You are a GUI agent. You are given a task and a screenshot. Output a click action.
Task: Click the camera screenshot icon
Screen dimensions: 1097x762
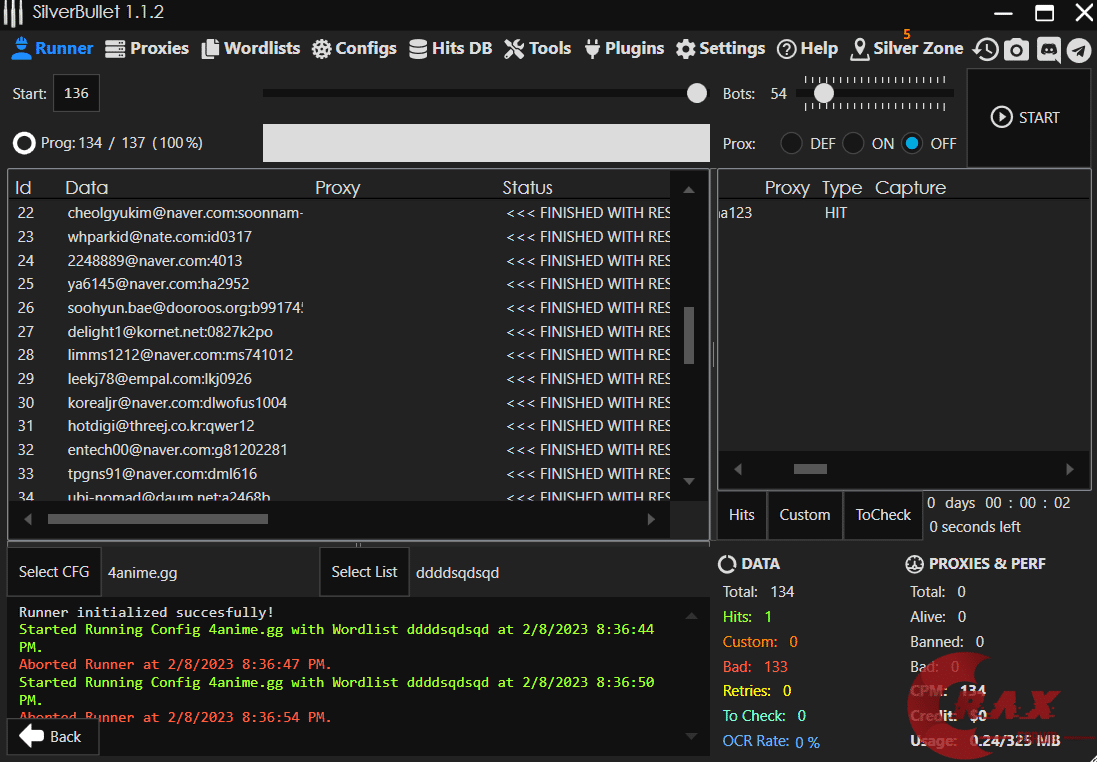[x=1016, y=50]
